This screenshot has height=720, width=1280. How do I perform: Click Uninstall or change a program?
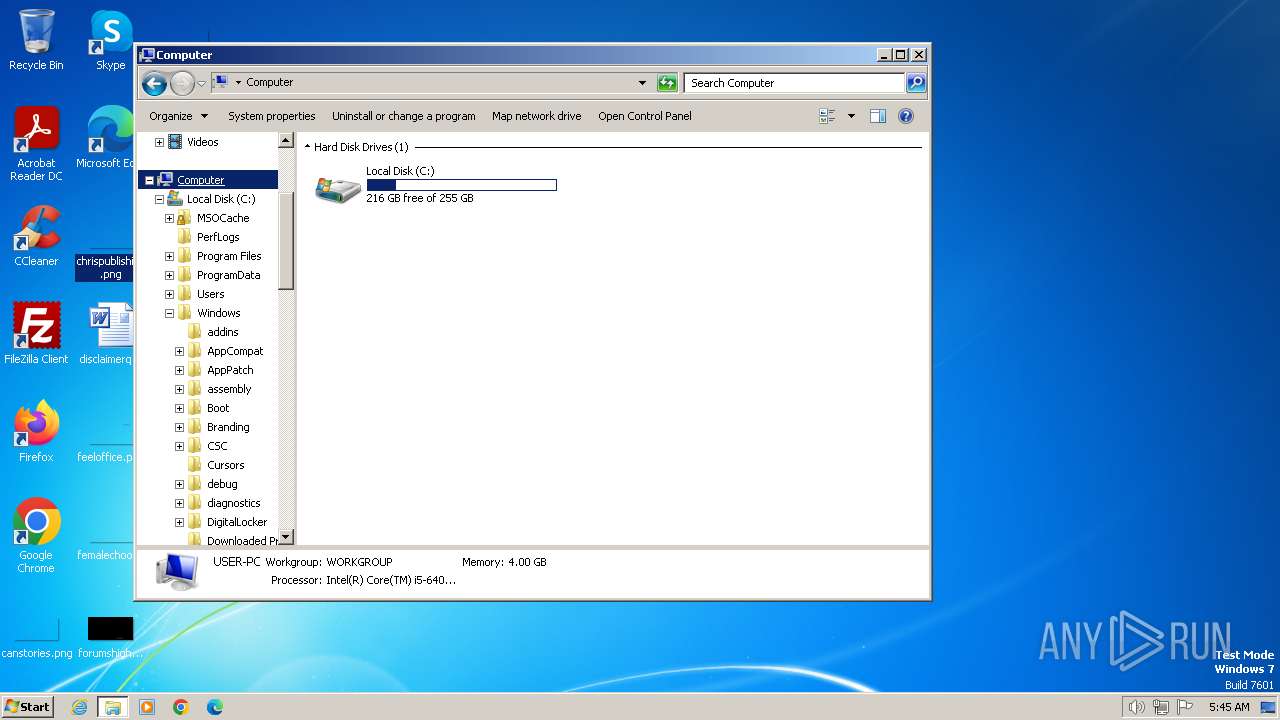point(404,116)
